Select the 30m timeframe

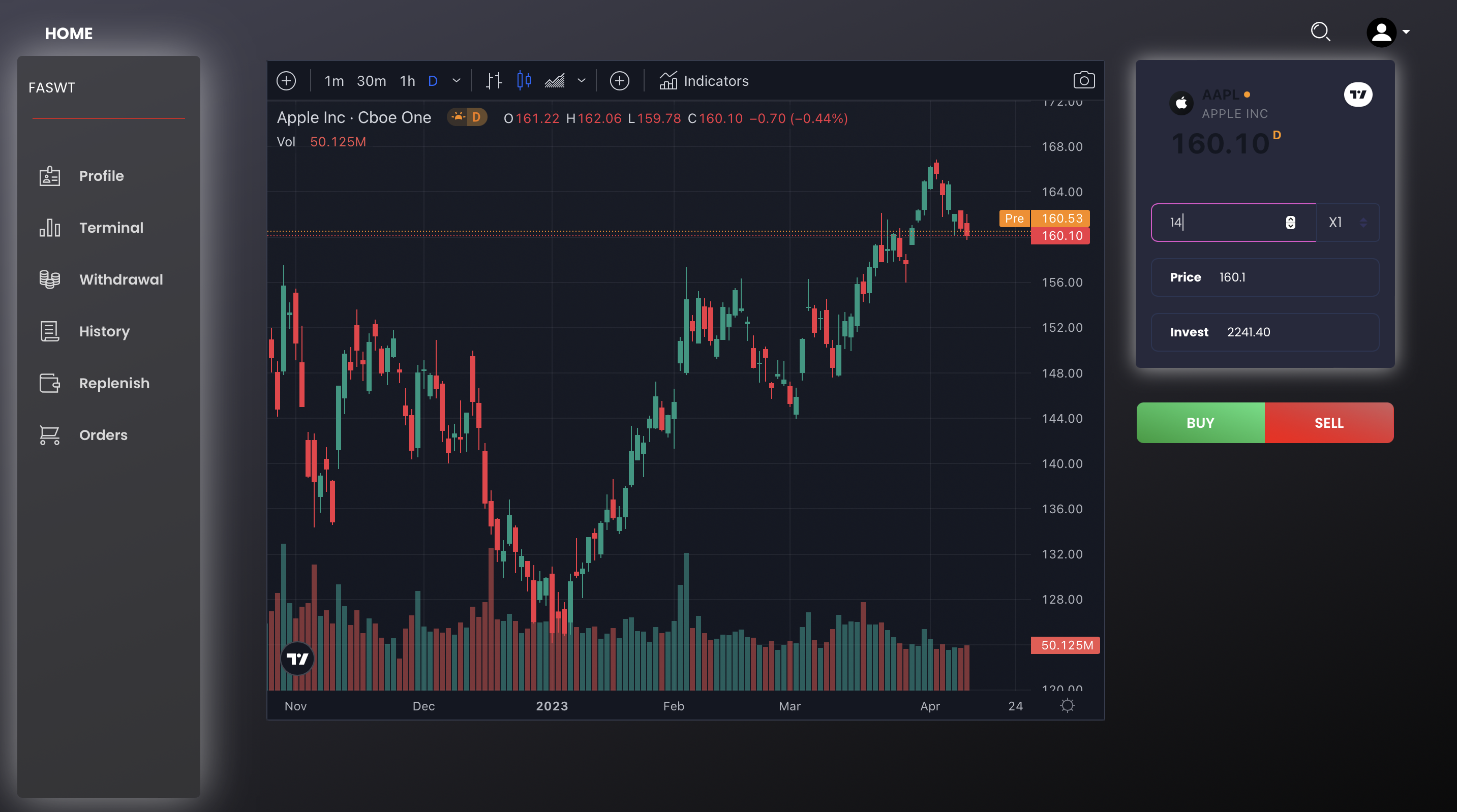click(371, 81)
